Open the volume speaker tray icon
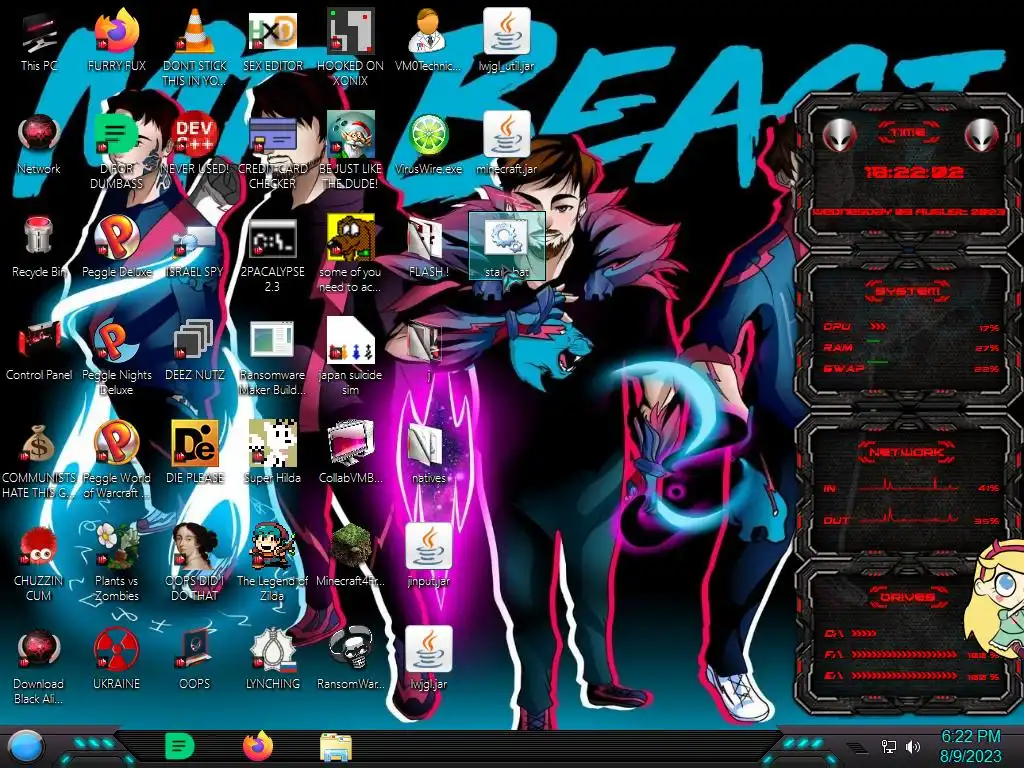 point(913,746)
